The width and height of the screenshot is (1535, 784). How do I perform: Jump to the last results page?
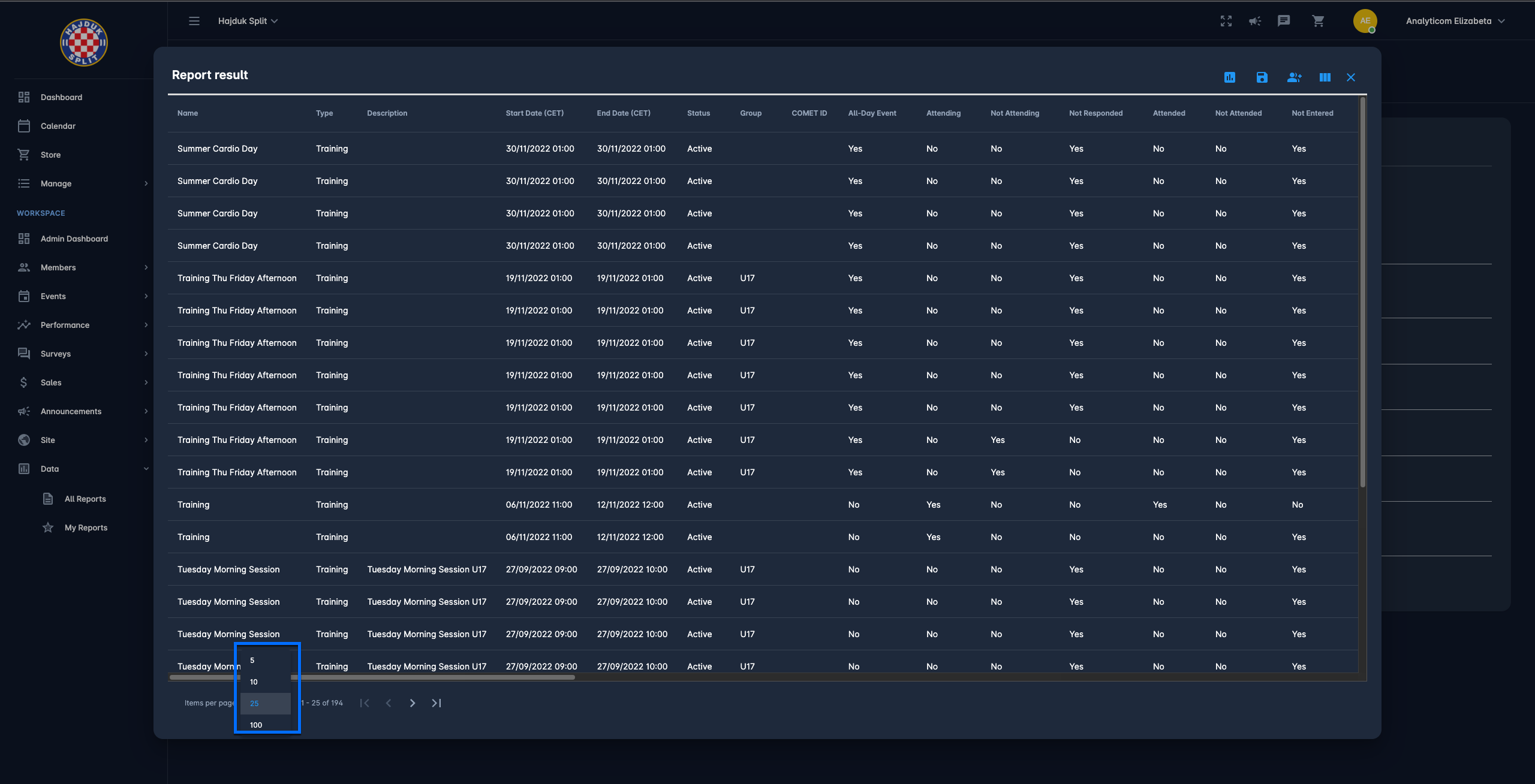[x=437, y=703]
